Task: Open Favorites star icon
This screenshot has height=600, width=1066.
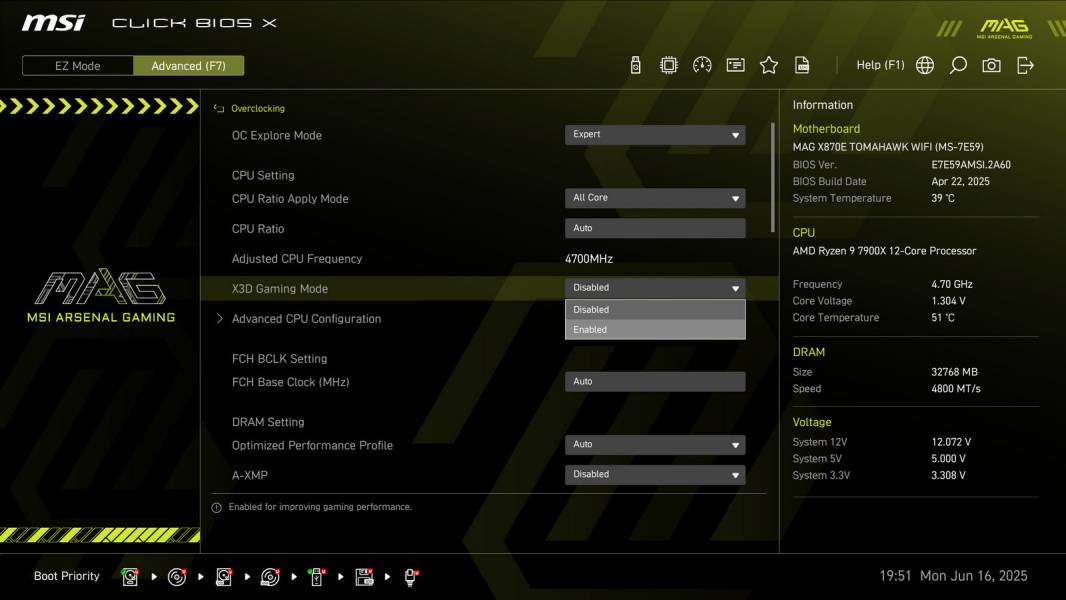Action: click(x=769, y=65)
